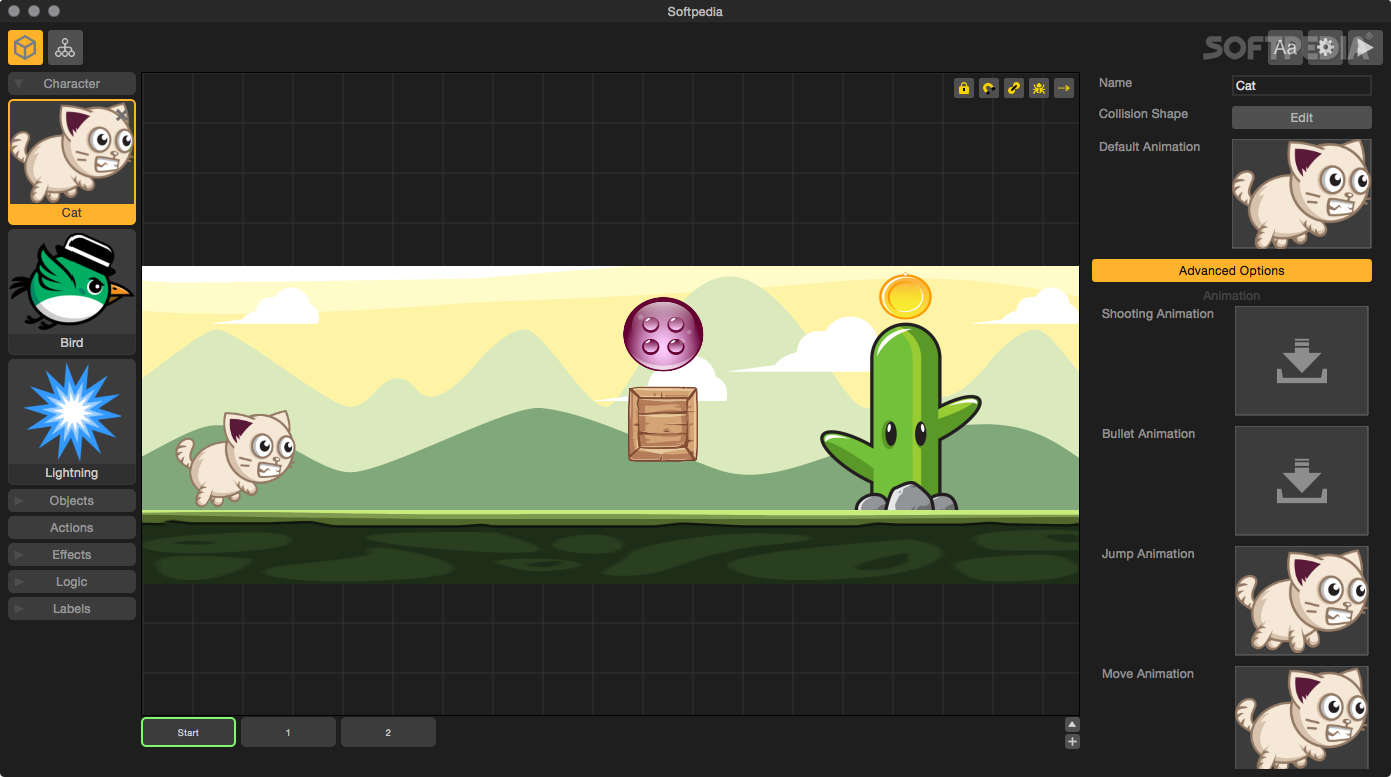The image size is (1391, 777).
Task: Toggle the padlock lock icon on canvas
Action: [x=964, y=88]
